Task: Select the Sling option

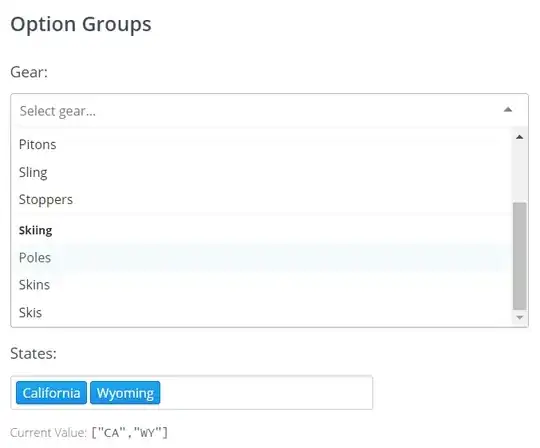Action: pyautogui.click(x=262, y=172)
